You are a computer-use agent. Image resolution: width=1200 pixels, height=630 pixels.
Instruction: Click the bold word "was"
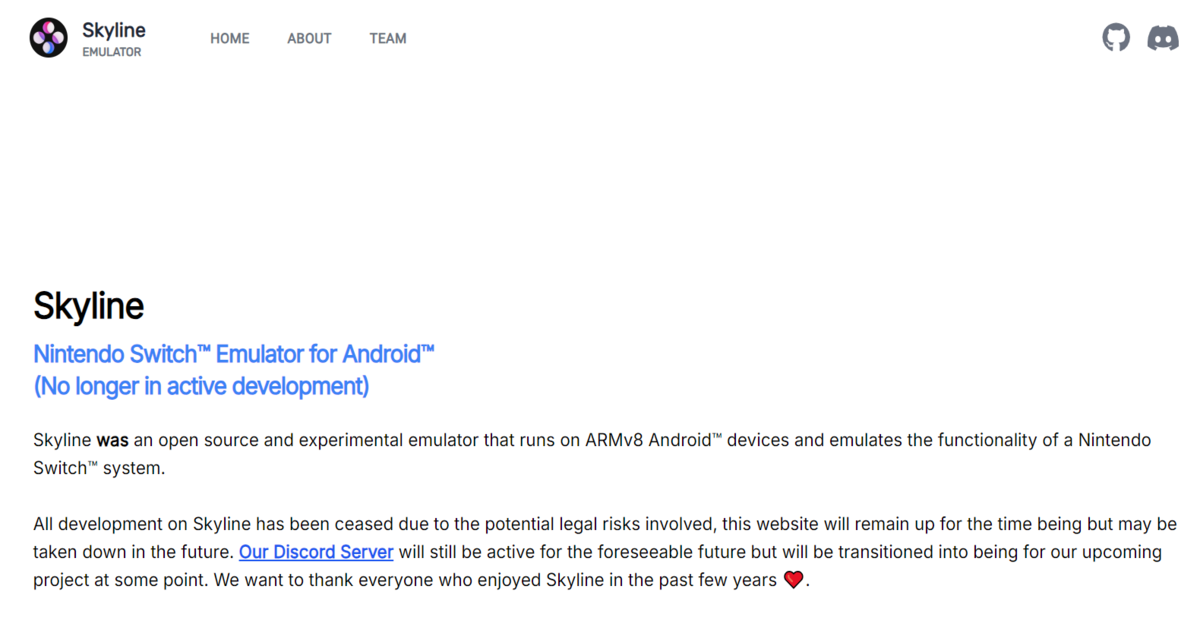(112, 440)
